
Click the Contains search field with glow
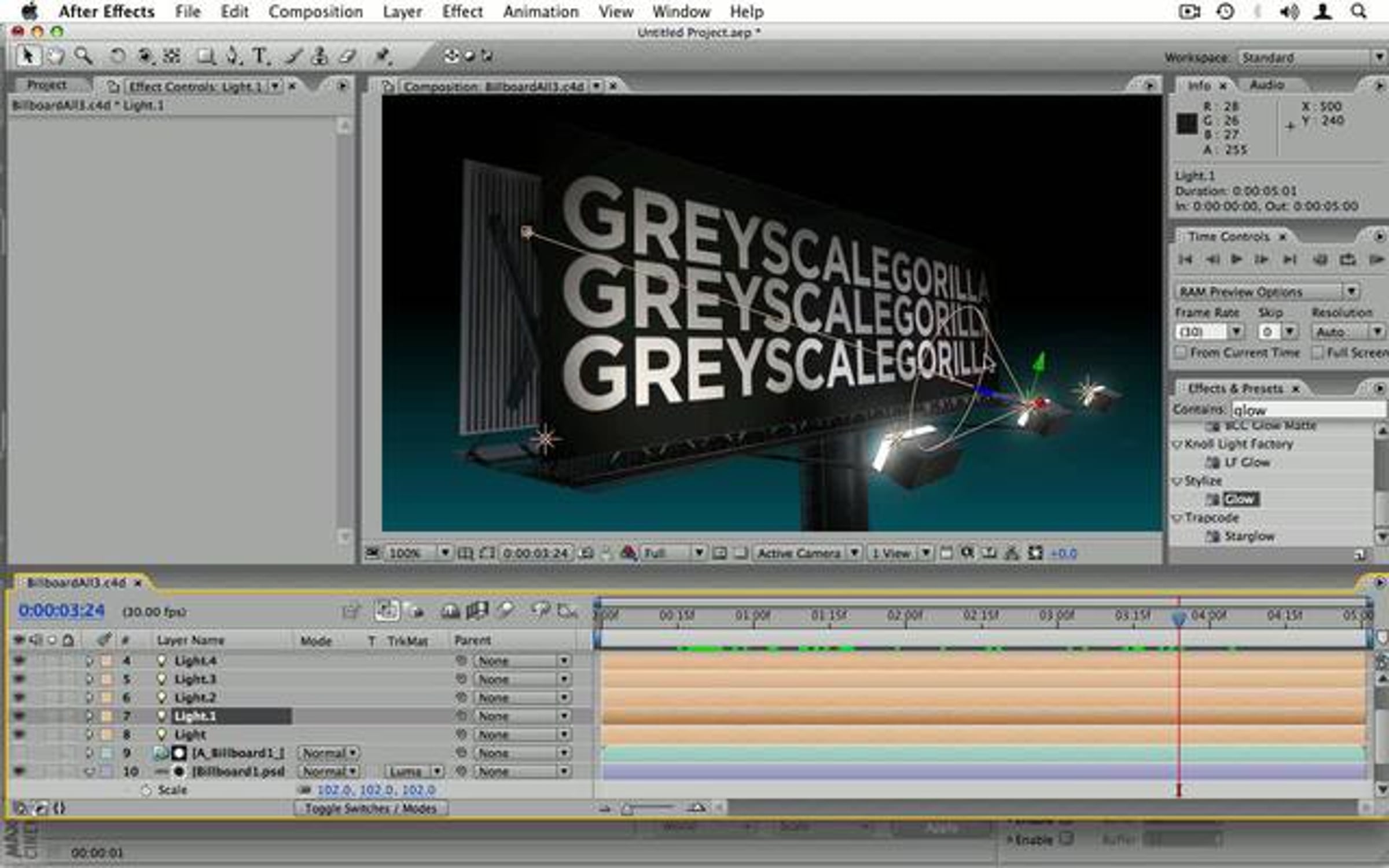click(1307, 410)
